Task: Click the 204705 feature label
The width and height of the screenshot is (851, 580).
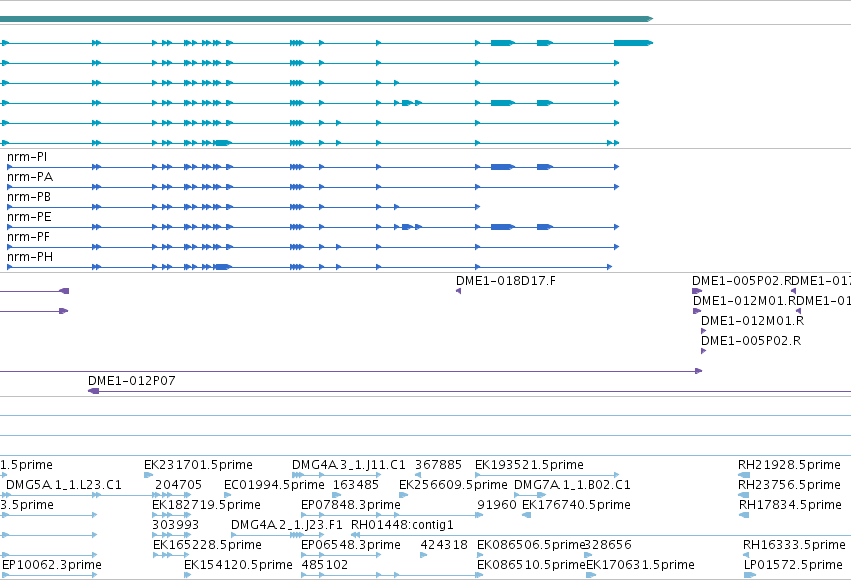Action: pos(179,485)
